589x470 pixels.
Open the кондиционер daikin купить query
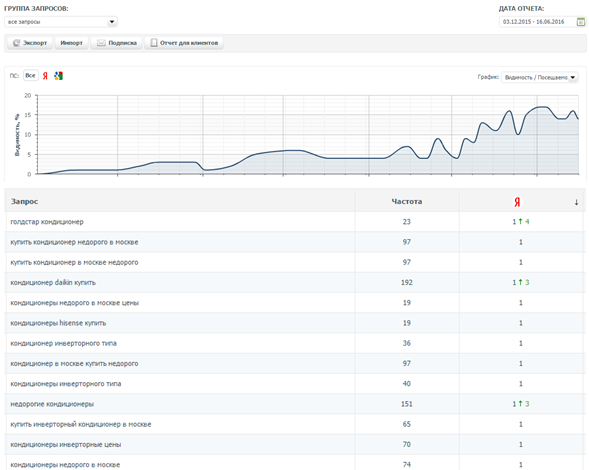[53, 283]
